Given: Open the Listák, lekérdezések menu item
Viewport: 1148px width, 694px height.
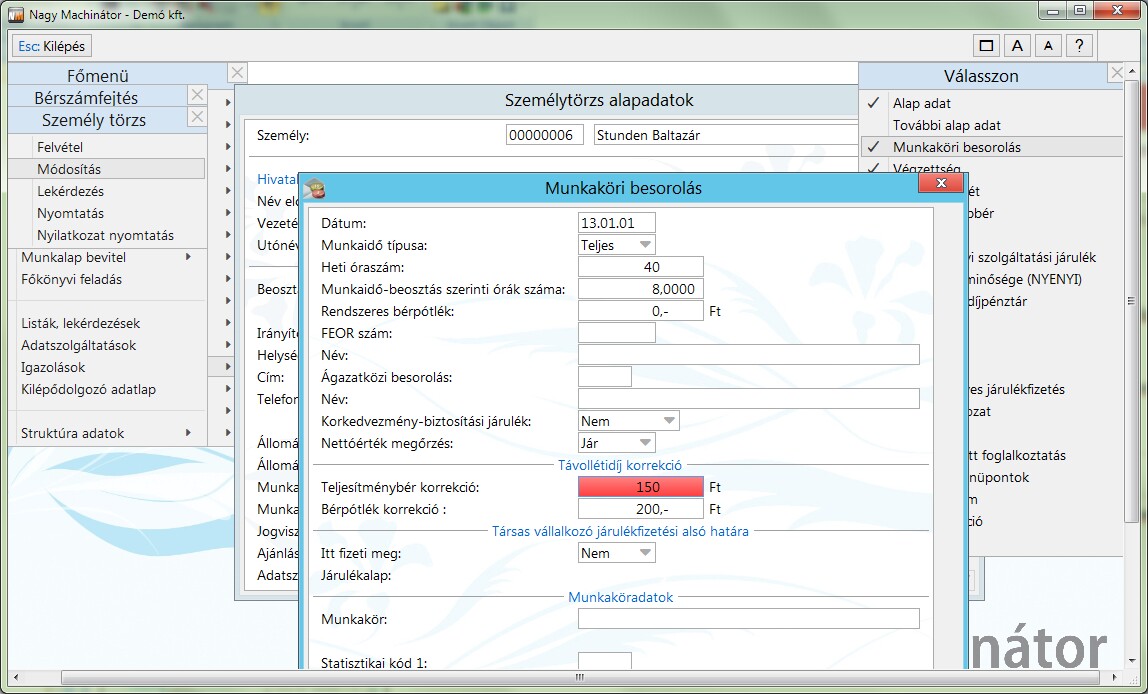Looking at the screenshot, I should tap(80, 323).
